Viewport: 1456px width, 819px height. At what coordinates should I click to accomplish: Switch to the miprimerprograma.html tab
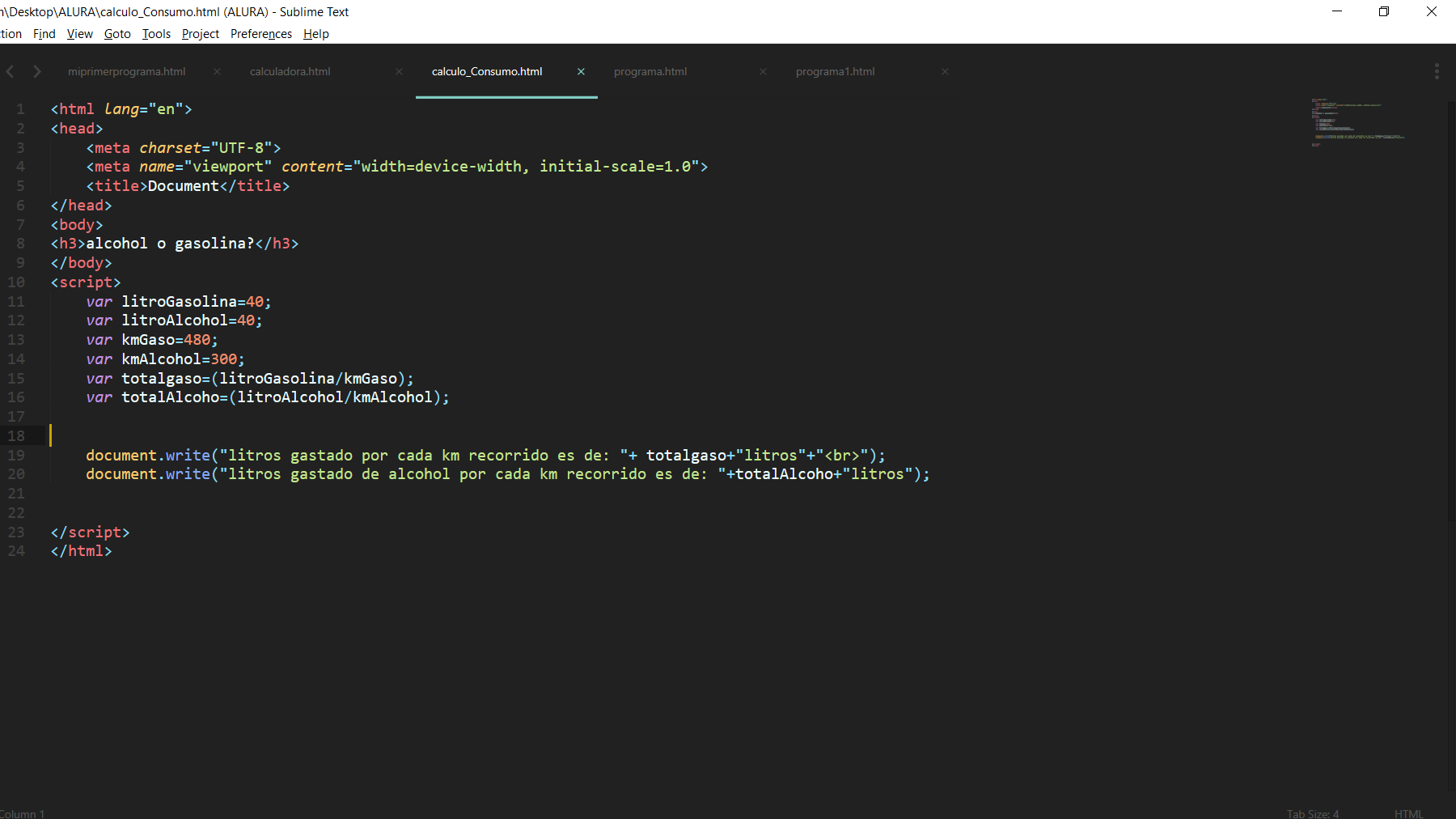(x=127, y=71)
